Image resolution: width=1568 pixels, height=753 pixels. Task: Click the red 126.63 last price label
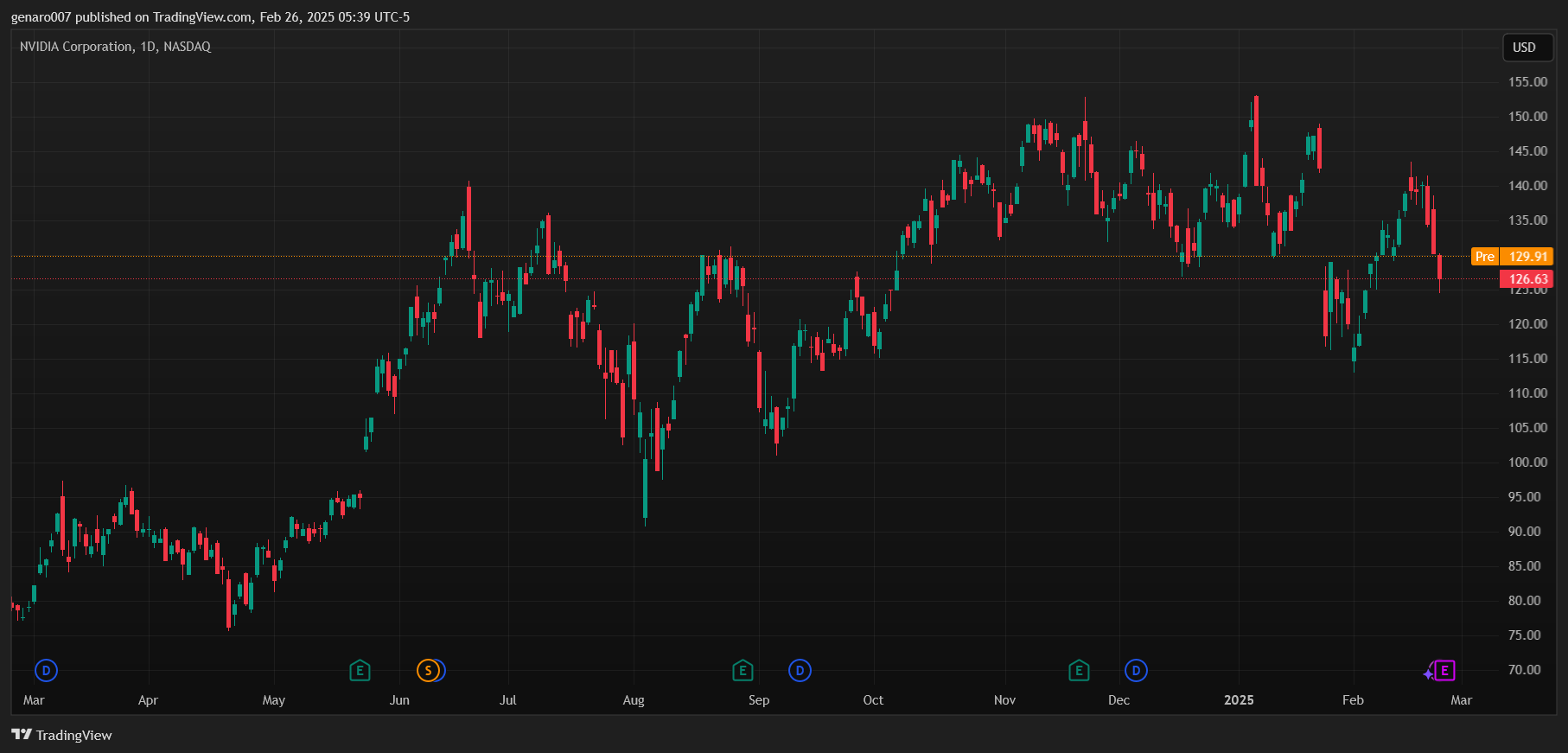1527,279
